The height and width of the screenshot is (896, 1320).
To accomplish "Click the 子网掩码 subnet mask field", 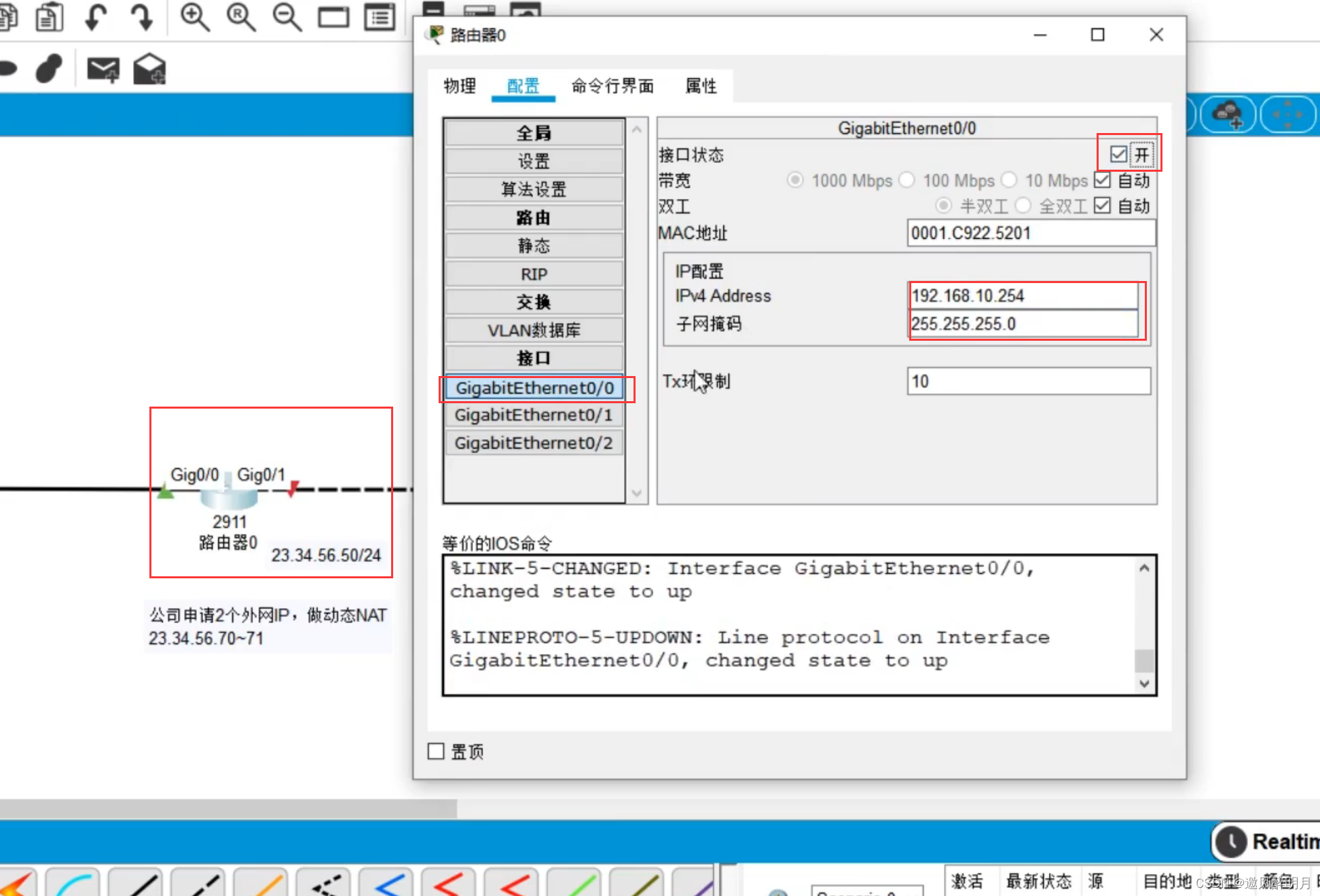I will point(1024,324).
